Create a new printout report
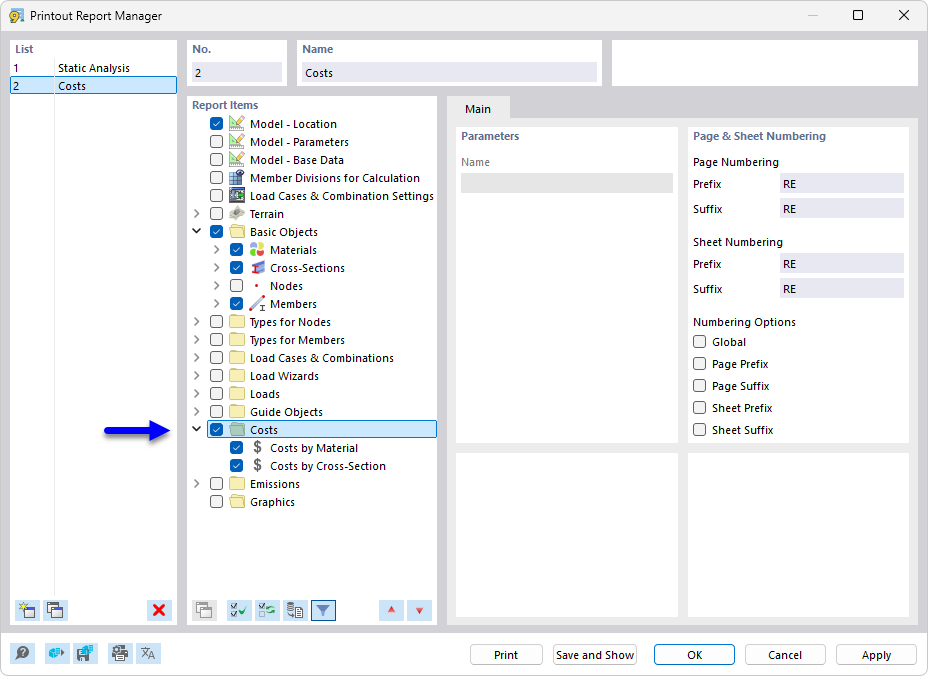 pyautogui.click(x=27, y=610)
